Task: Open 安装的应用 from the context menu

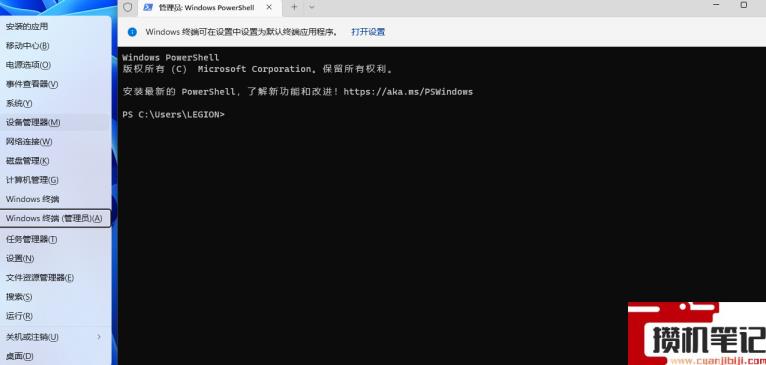Action: [x=55, y=26]
